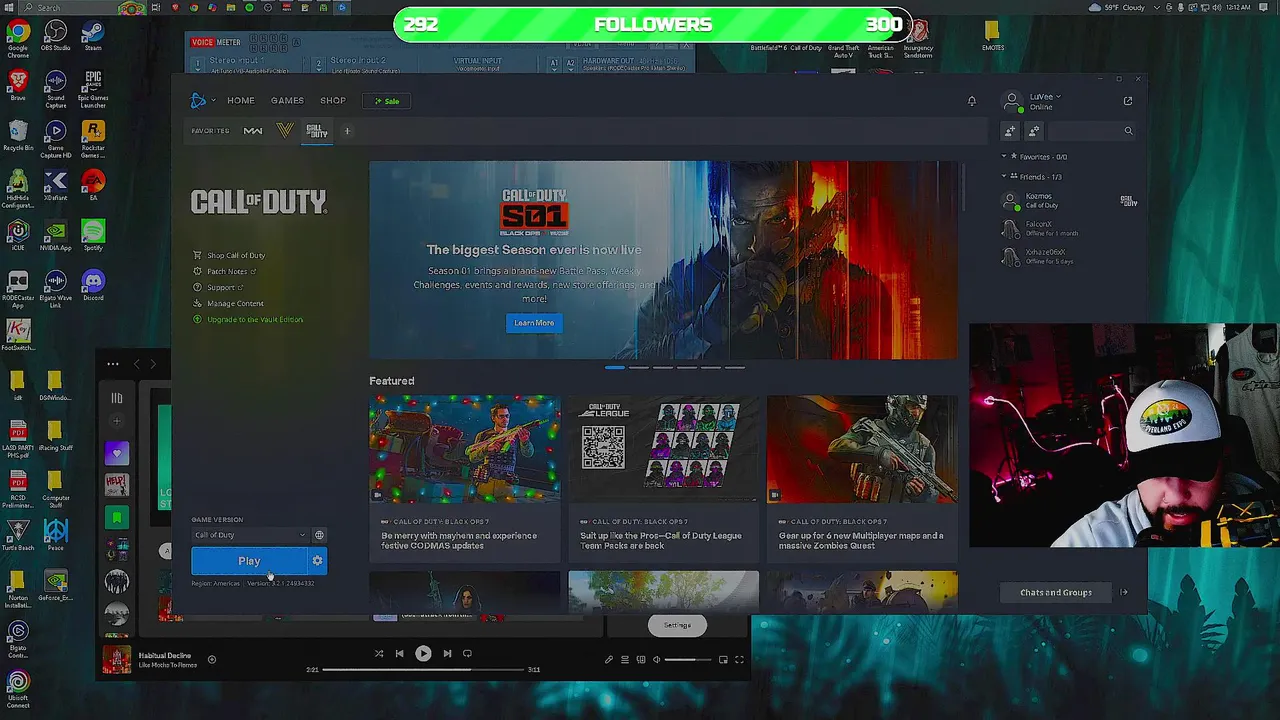Click the Battle.net logo icon

tap(198, 100)
